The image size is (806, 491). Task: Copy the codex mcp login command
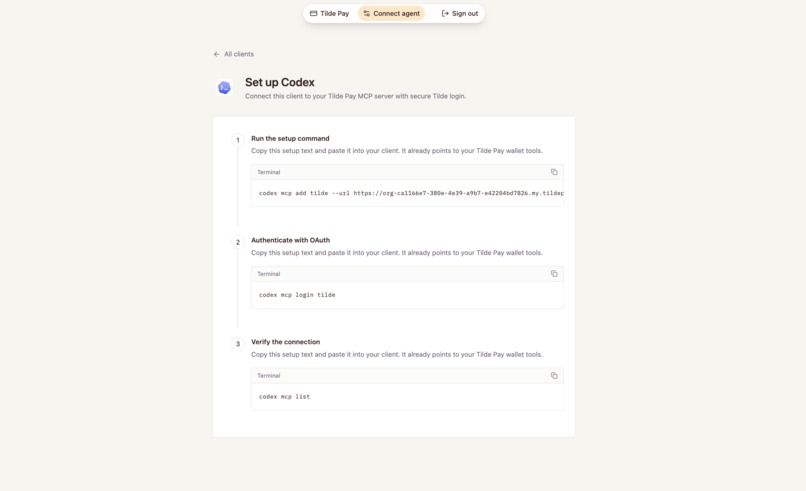click(x=554, y=274)
